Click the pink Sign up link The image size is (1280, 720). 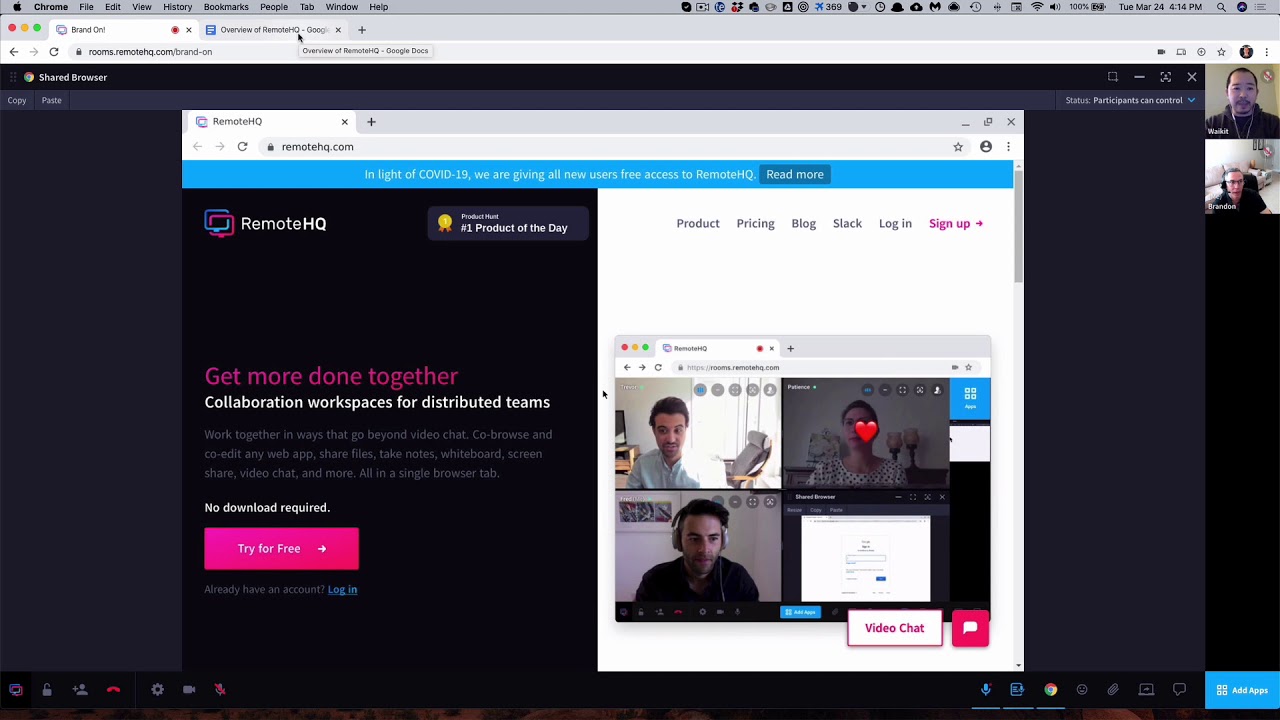point(956,224)
